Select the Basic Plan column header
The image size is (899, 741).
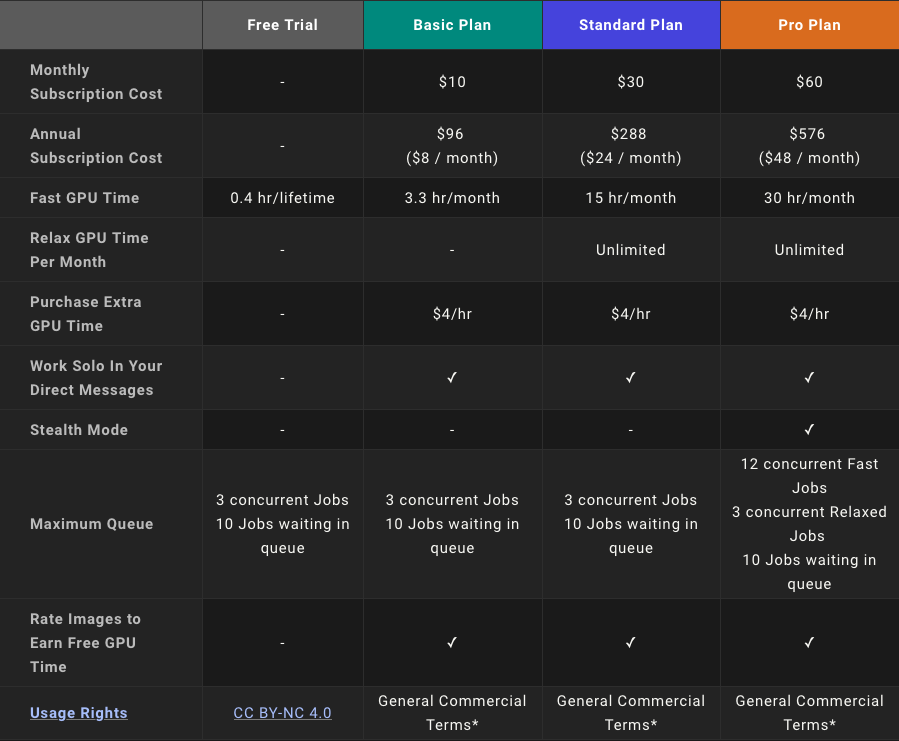452,25
